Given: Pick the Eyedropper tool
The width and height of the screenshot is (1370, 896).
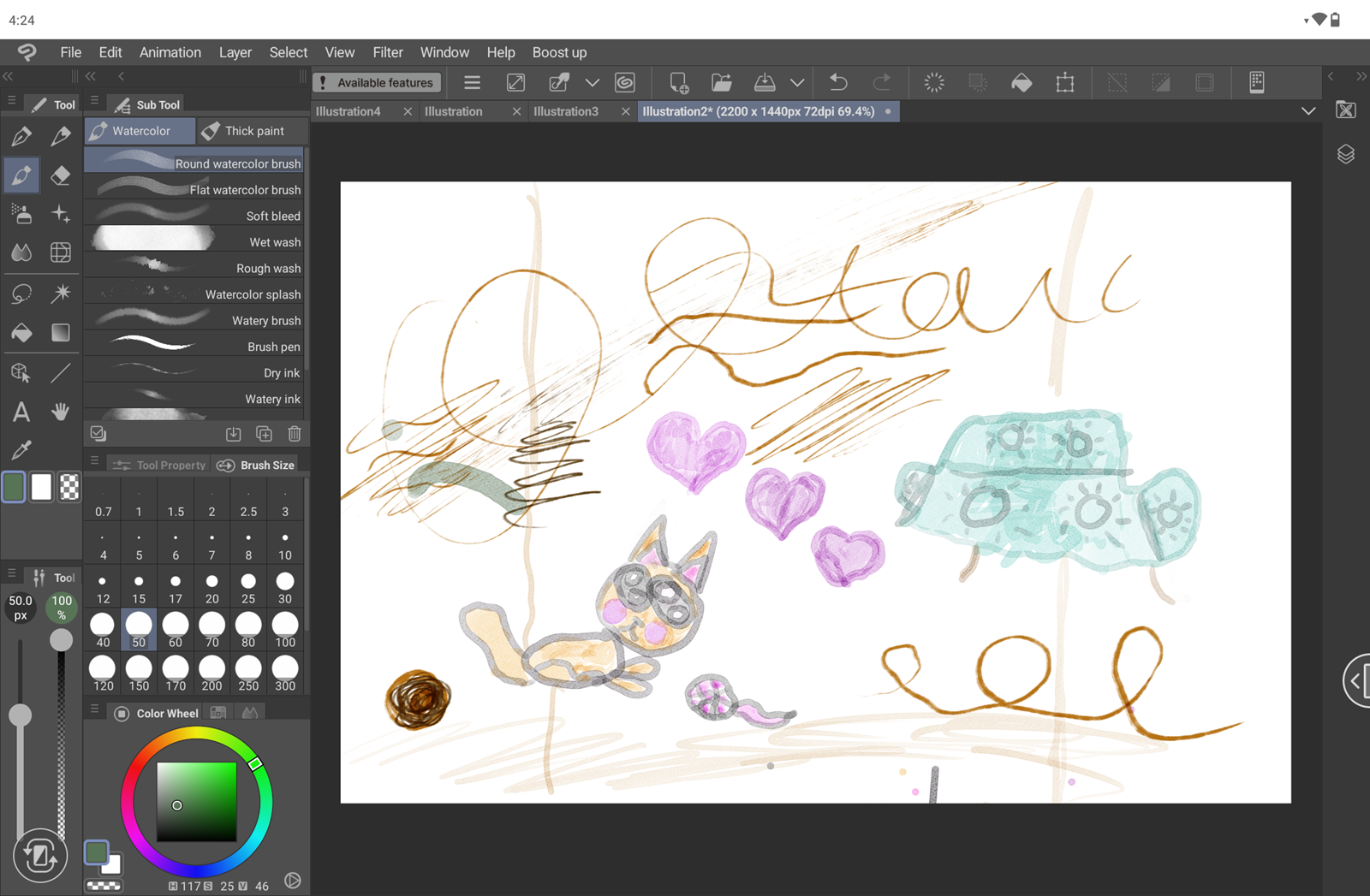Looking at the screenshot, I should coord(21,450).
